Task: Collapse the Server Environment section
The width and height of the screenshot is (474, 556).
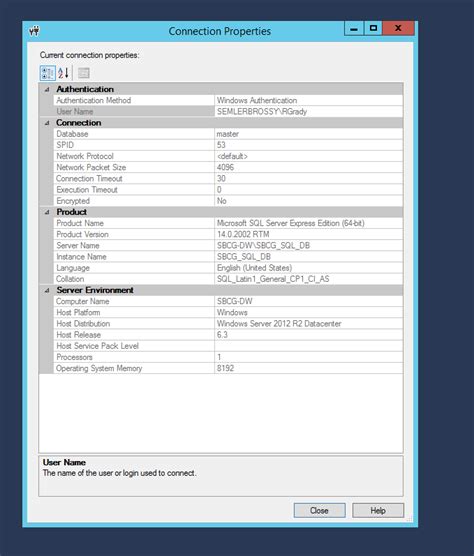Action: pos(47,290)
